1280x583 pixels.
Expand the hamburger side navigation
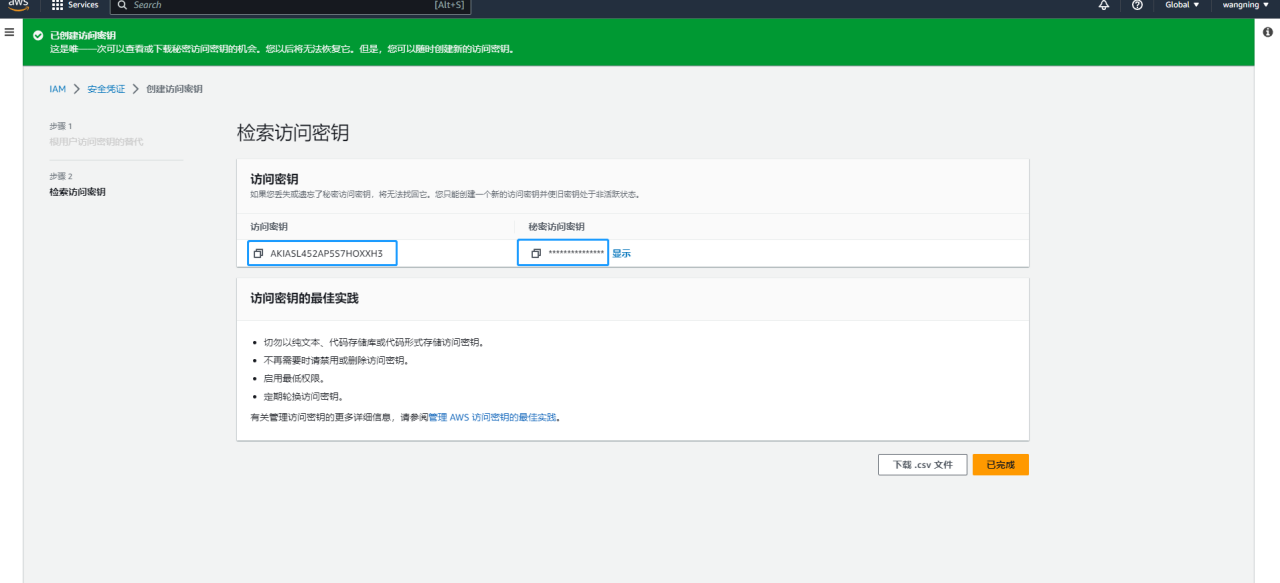10,33
